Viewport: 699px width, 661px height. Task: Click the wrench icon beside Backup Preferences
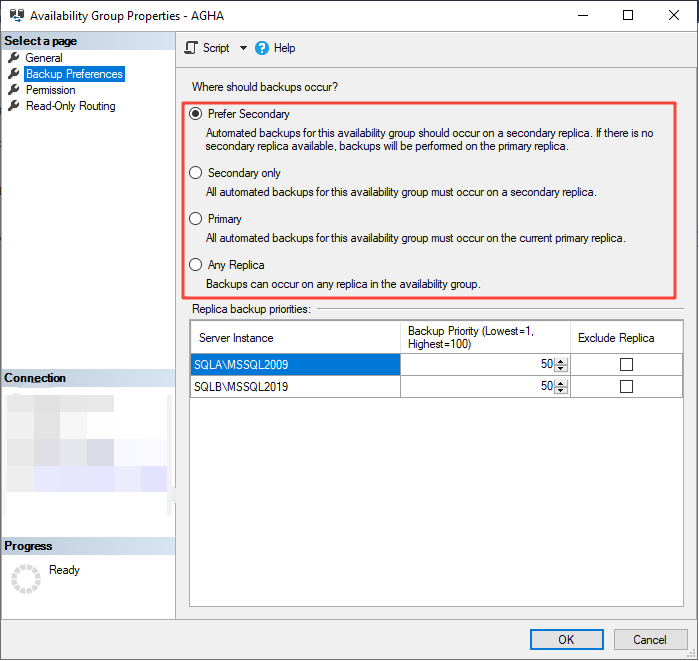pos(14,74)
